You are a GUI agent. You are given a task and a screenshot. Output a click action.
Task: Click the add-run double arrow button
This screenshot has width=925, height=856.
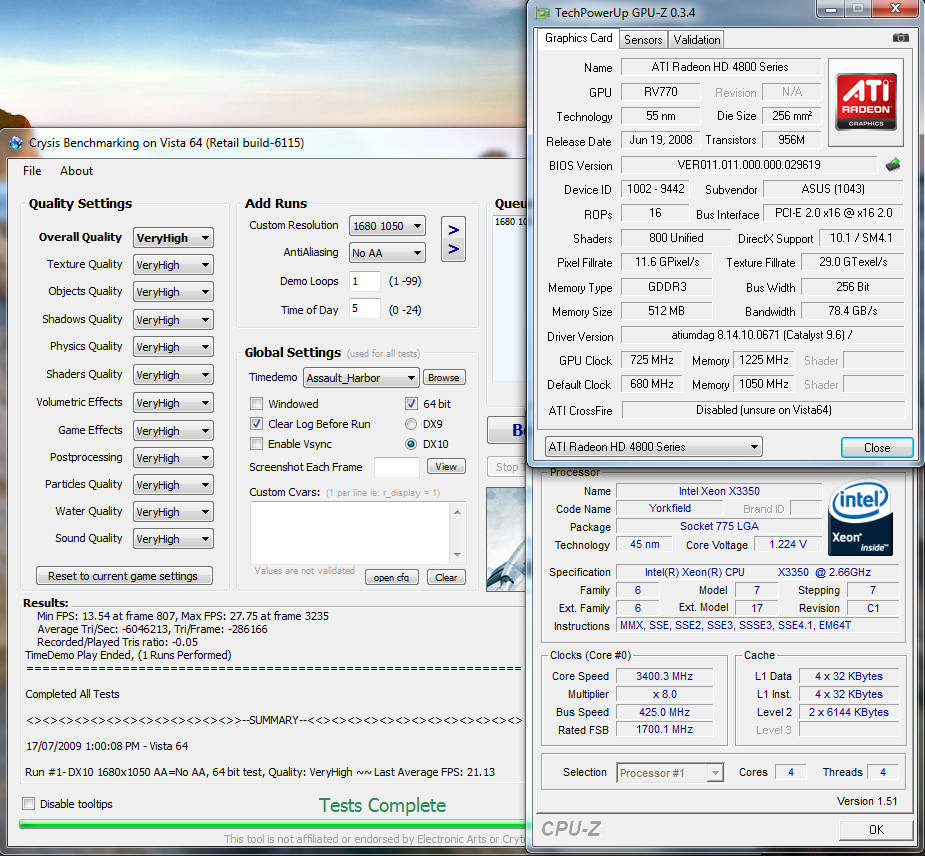pyautogui.click(x=453, y=239)
